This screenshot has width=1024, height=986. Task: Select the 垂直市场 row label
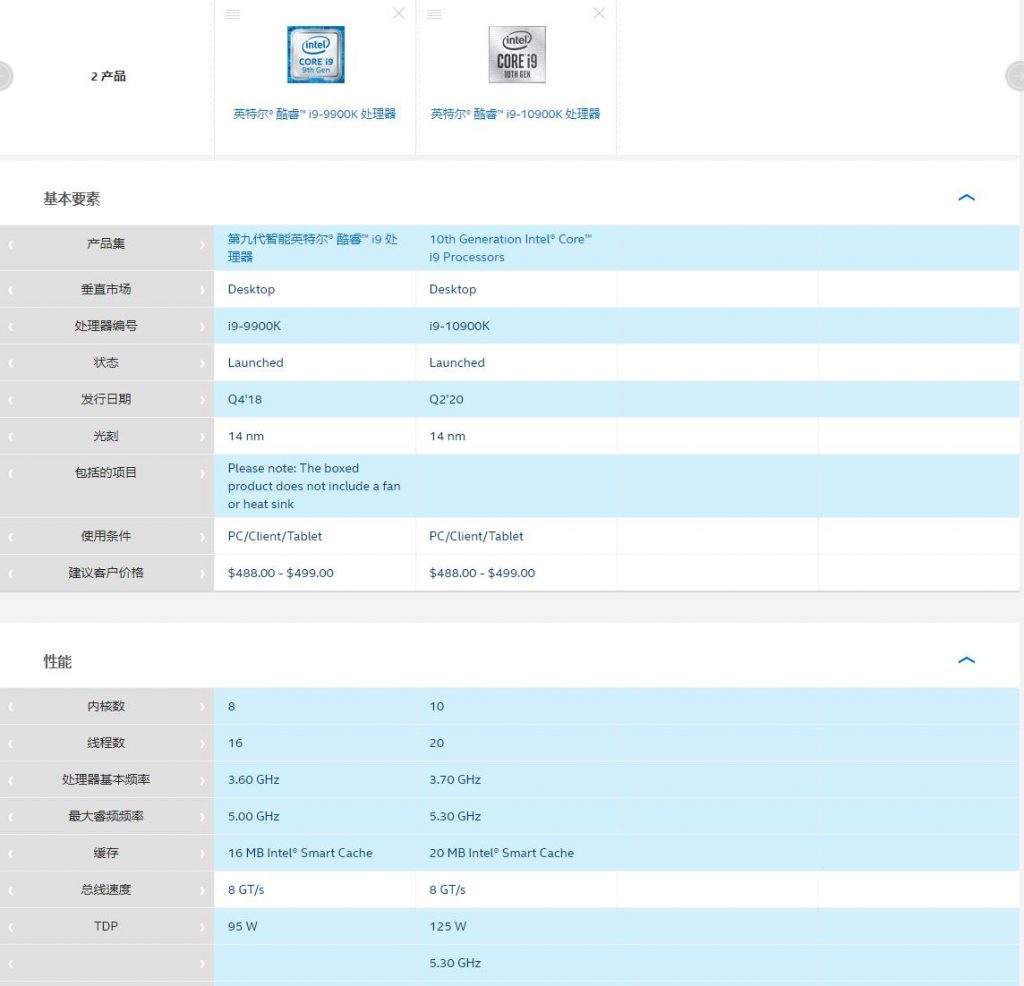pyautogui.click(x=106, y=289)
